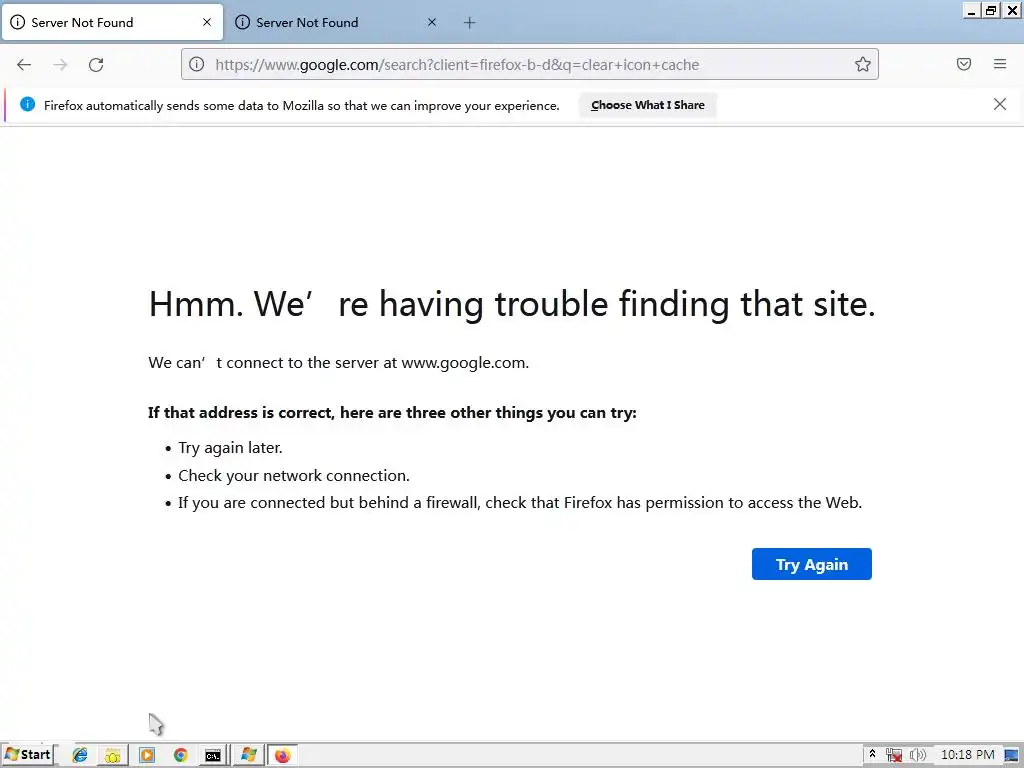The width and height of the screenshot is (1024, 768).
Task: Click Choose What I Share button
Action: 648,105
